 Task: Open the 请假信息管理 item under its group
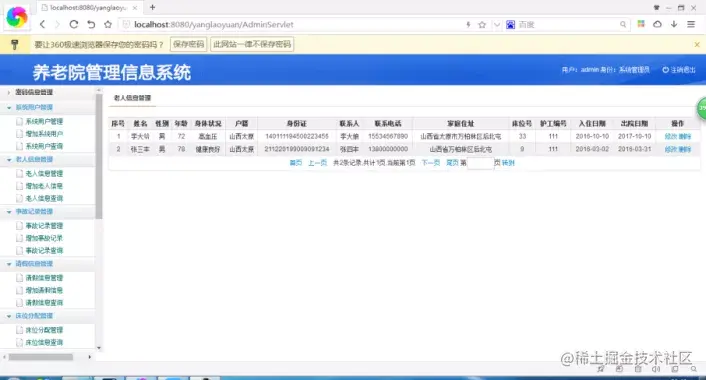tap(44, 278)
